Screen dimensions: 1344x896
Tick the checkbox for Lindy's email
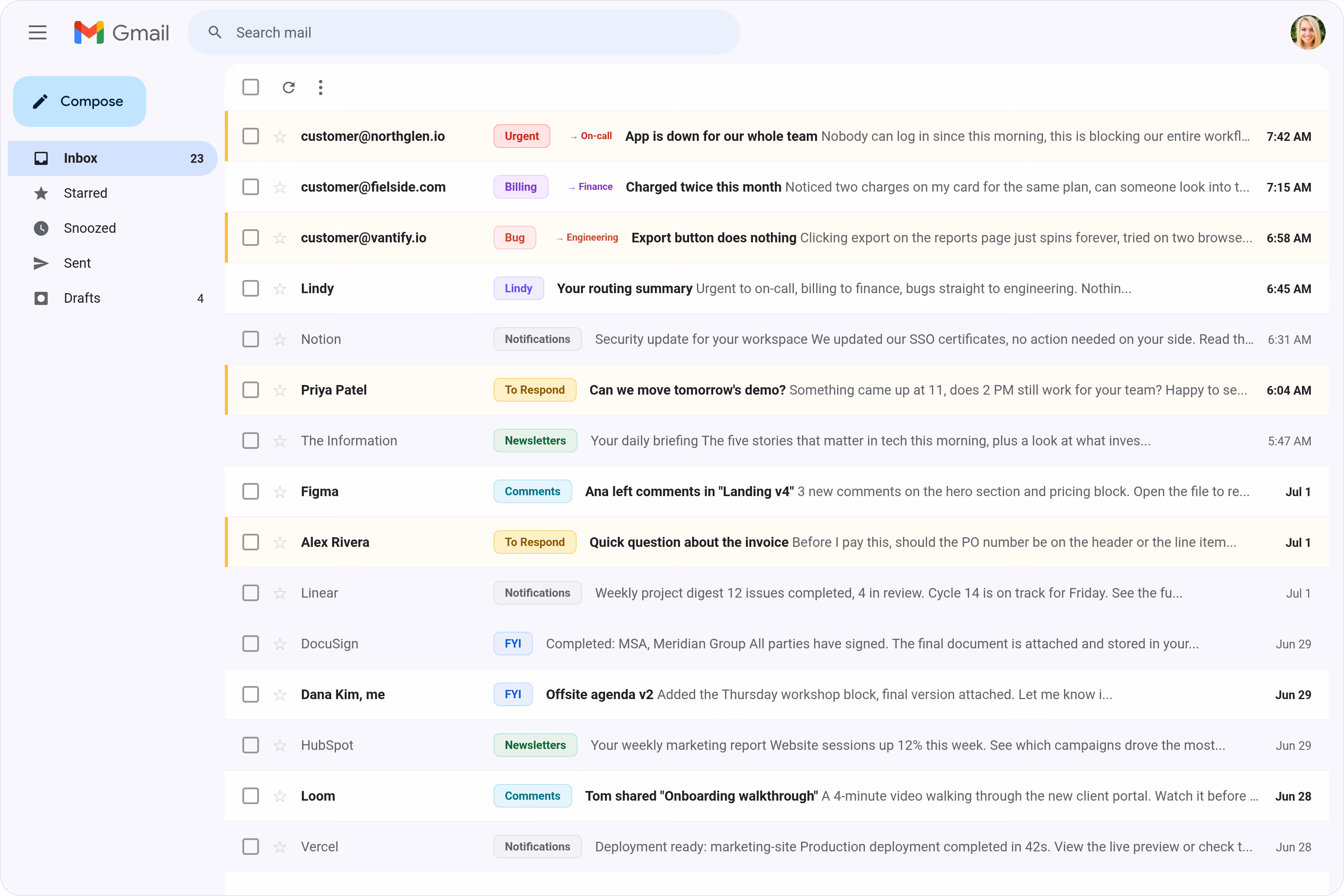250,289
